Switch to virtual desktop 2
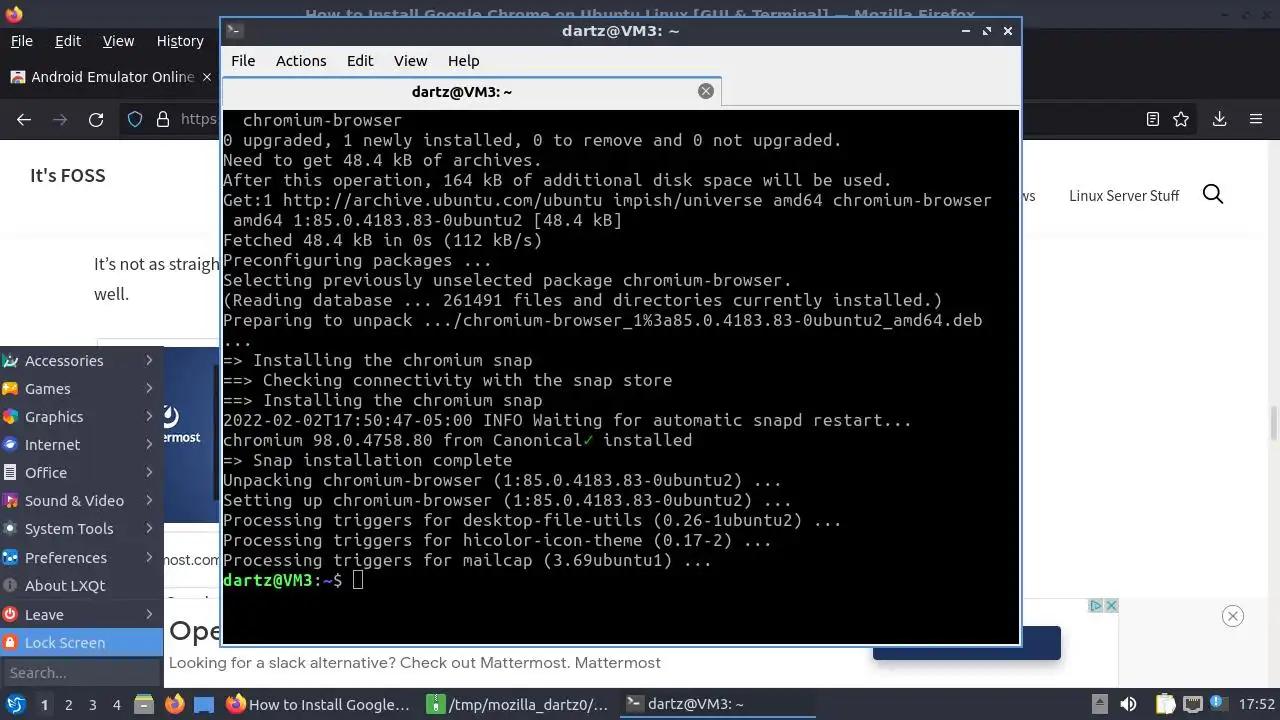Screen dimensions: 1280x720 [68, 704]
